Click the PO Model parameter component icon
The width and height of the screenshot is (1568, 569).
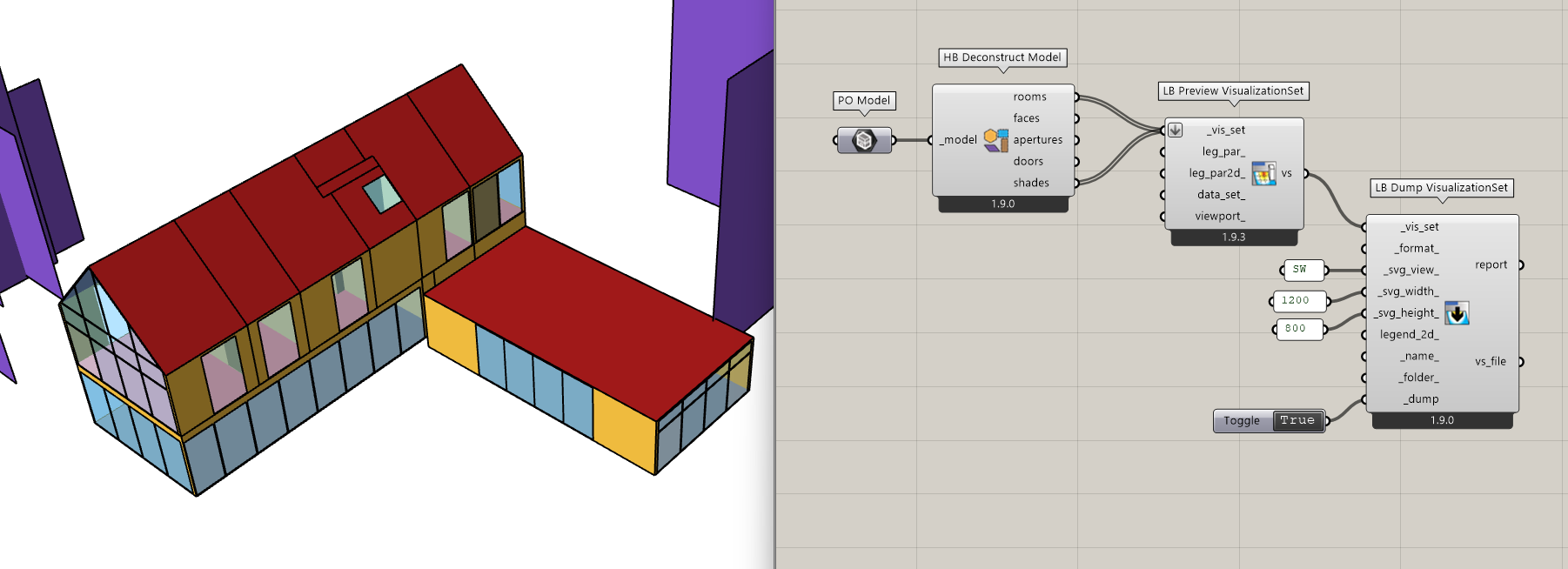click(x=864, y=140)
